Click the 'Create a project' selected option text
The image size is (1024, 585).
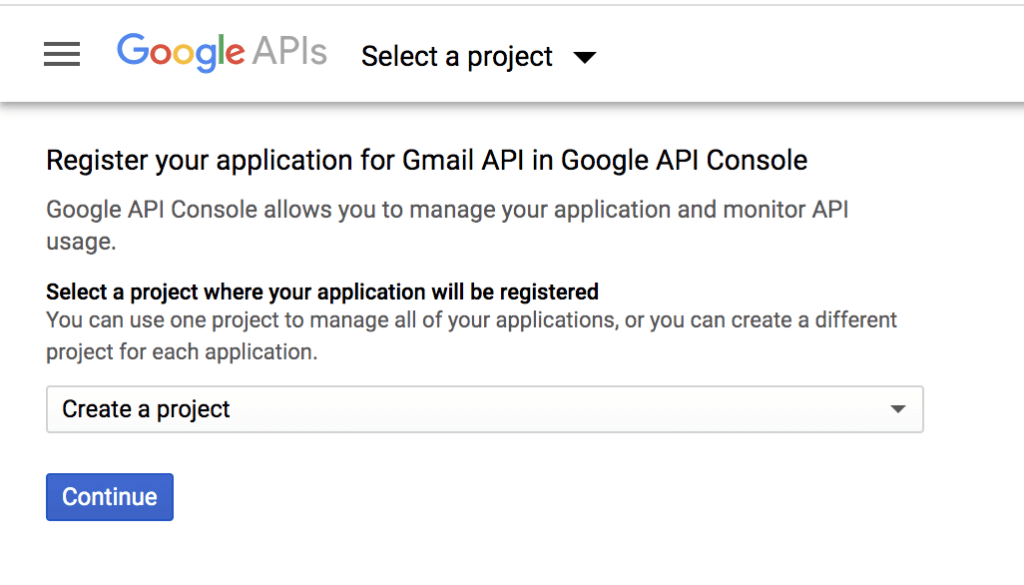click(146, 409)
